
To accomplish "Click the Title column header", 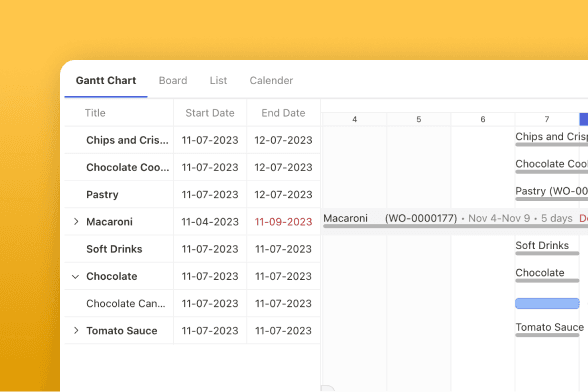I will pyautogui.click(x=95, y=113).
